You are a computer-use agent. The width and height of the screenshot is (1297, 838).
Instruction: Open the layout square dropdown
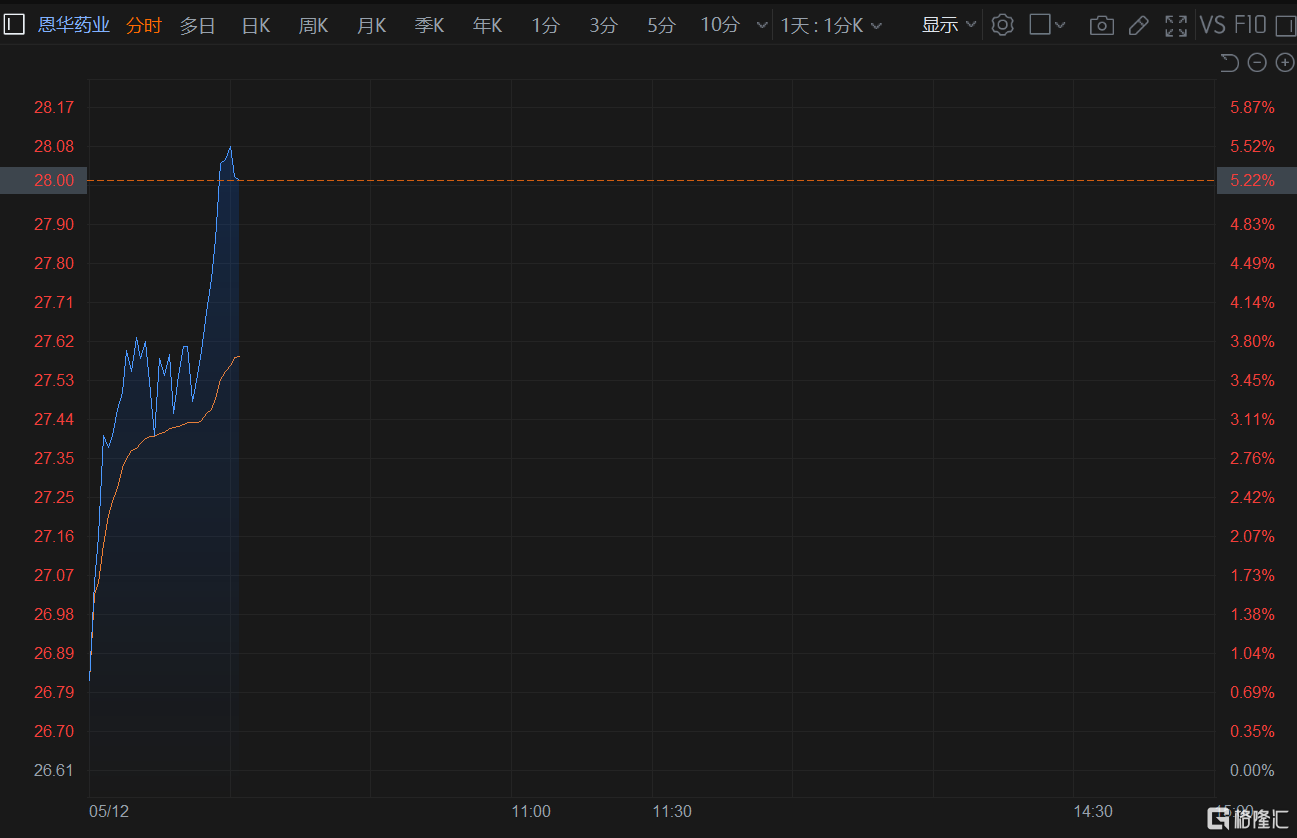(x=1048, y=25)
